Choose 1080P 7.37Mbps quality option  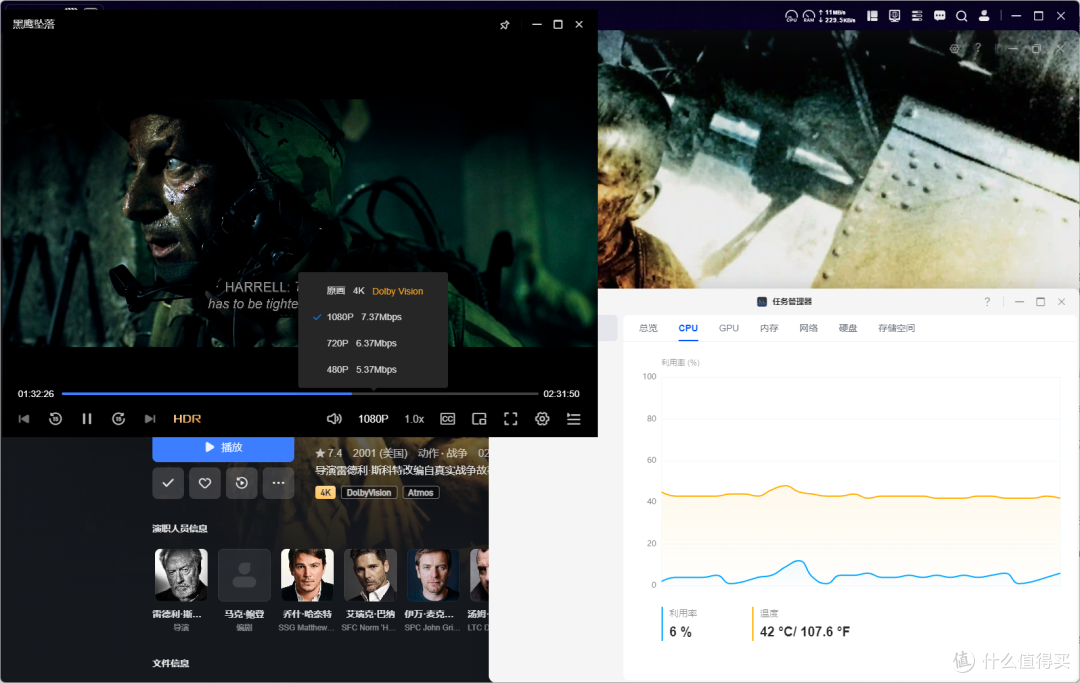(373, 317)
